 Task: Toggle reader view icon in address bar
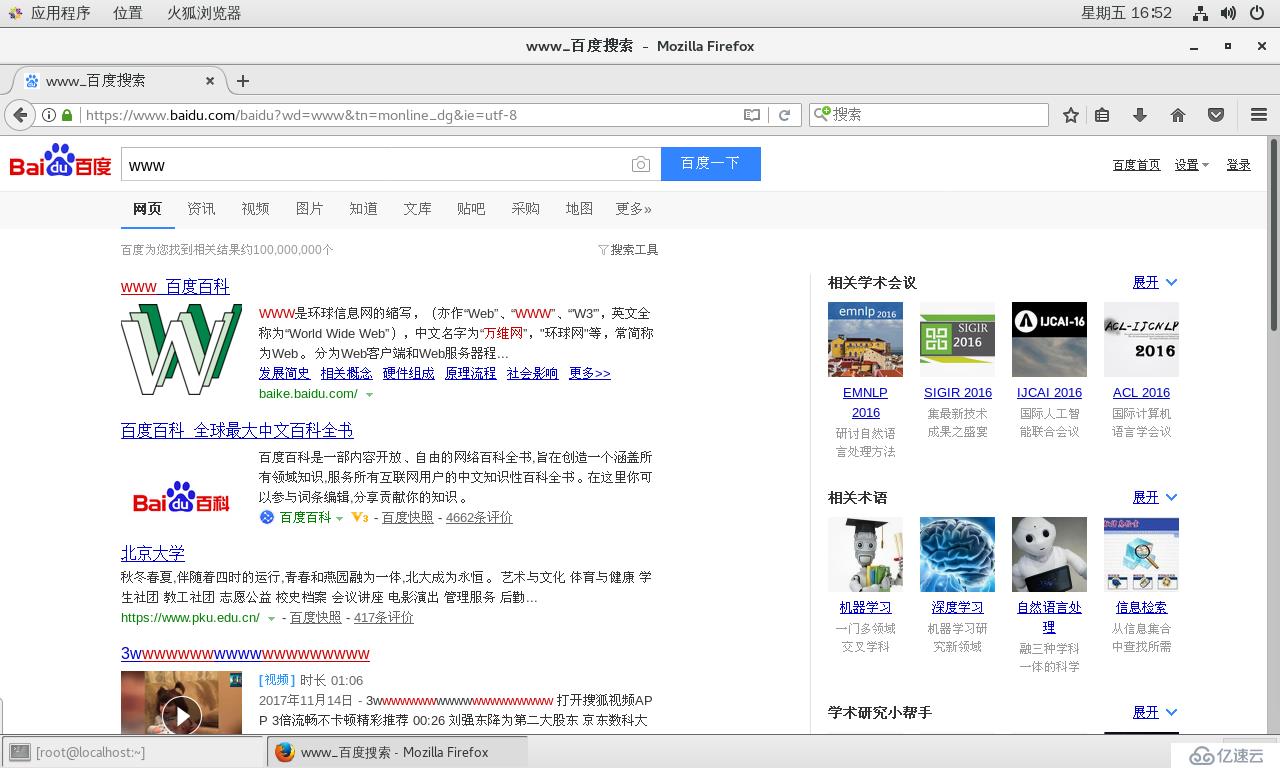[752, 115]
